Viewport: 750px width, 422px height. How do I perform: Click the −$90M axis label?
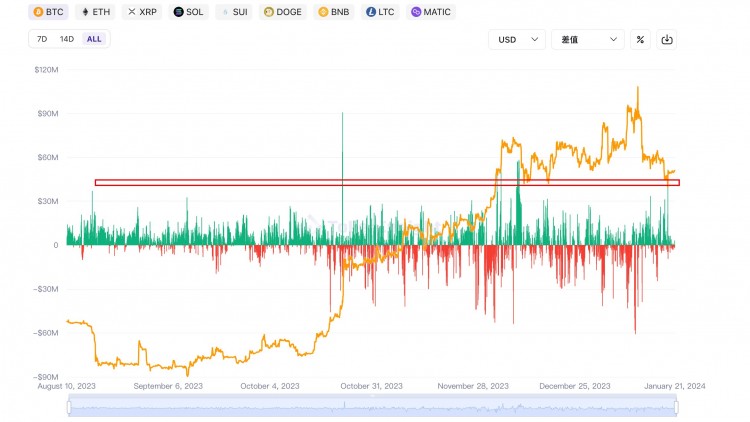[x=46, y=377]
